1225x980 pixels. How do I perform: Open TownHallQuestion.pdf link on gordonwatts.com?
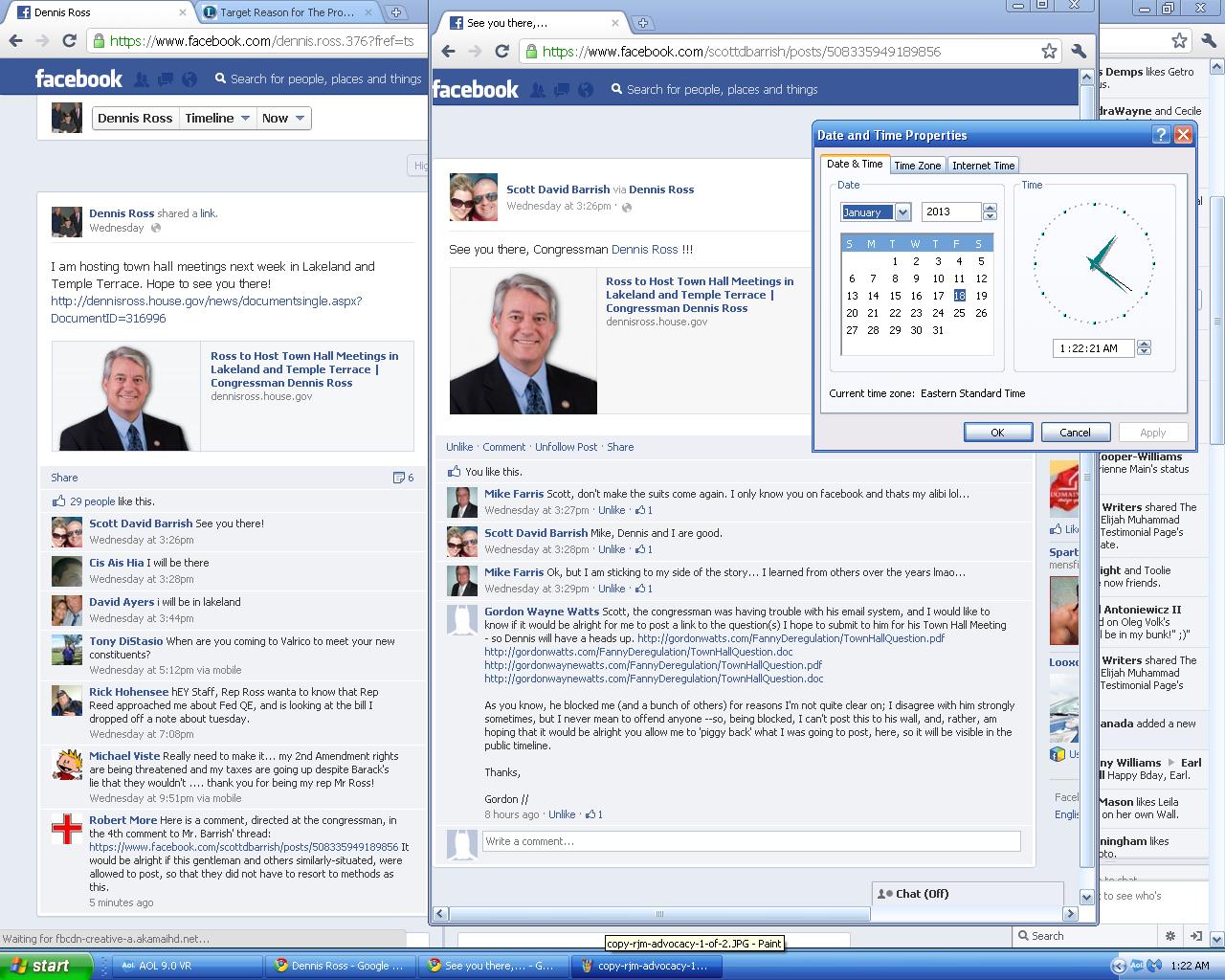point(791,638)
